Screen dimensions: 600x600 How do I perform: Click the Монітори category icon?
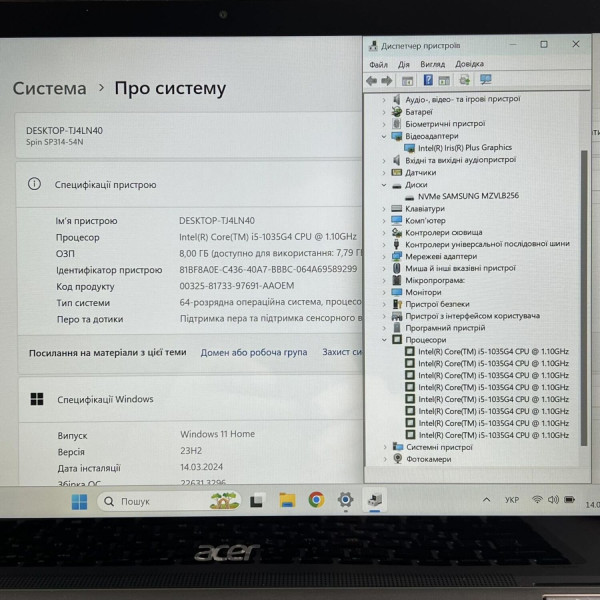pos(397,292)
